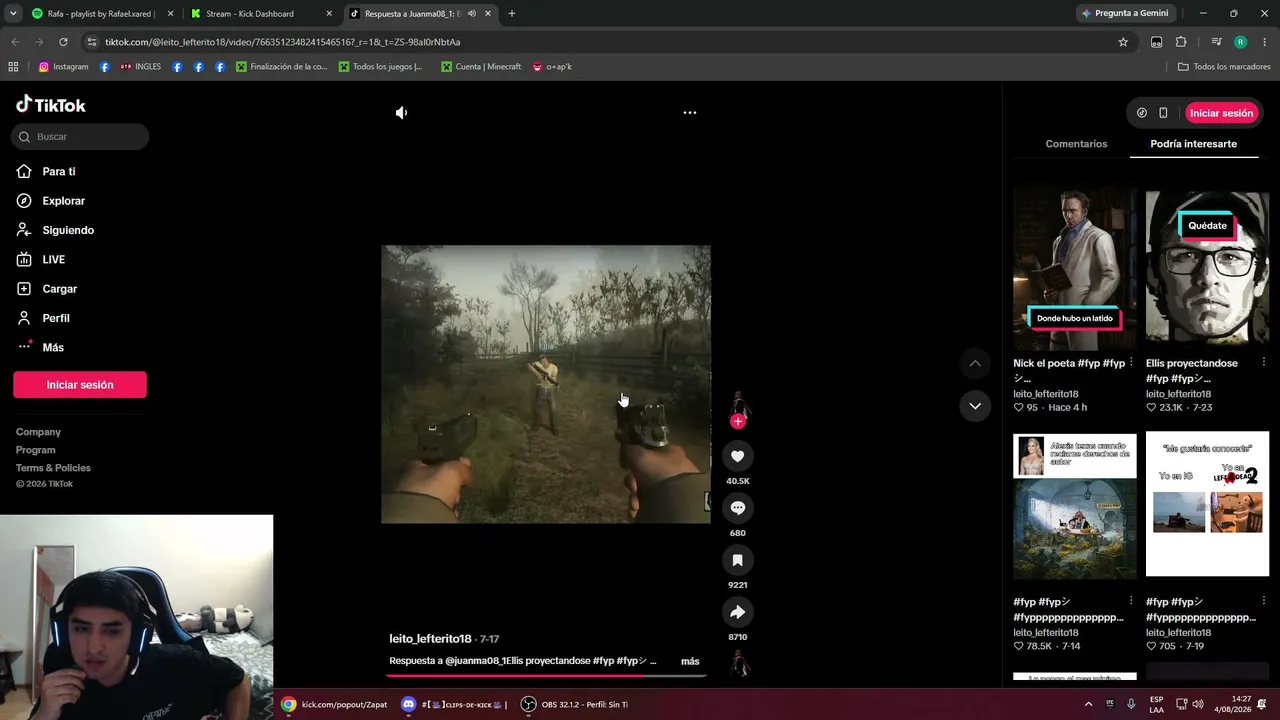The width and height of the screenshot is (1280, 720).
Task: Open the three-dot options above the video
Action: (690, 113)
